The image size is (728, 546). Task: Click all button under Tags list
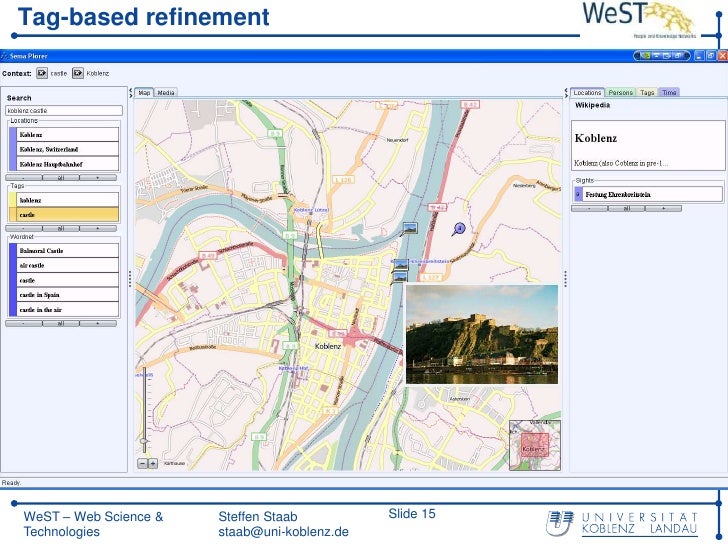(x=61, y=228)
